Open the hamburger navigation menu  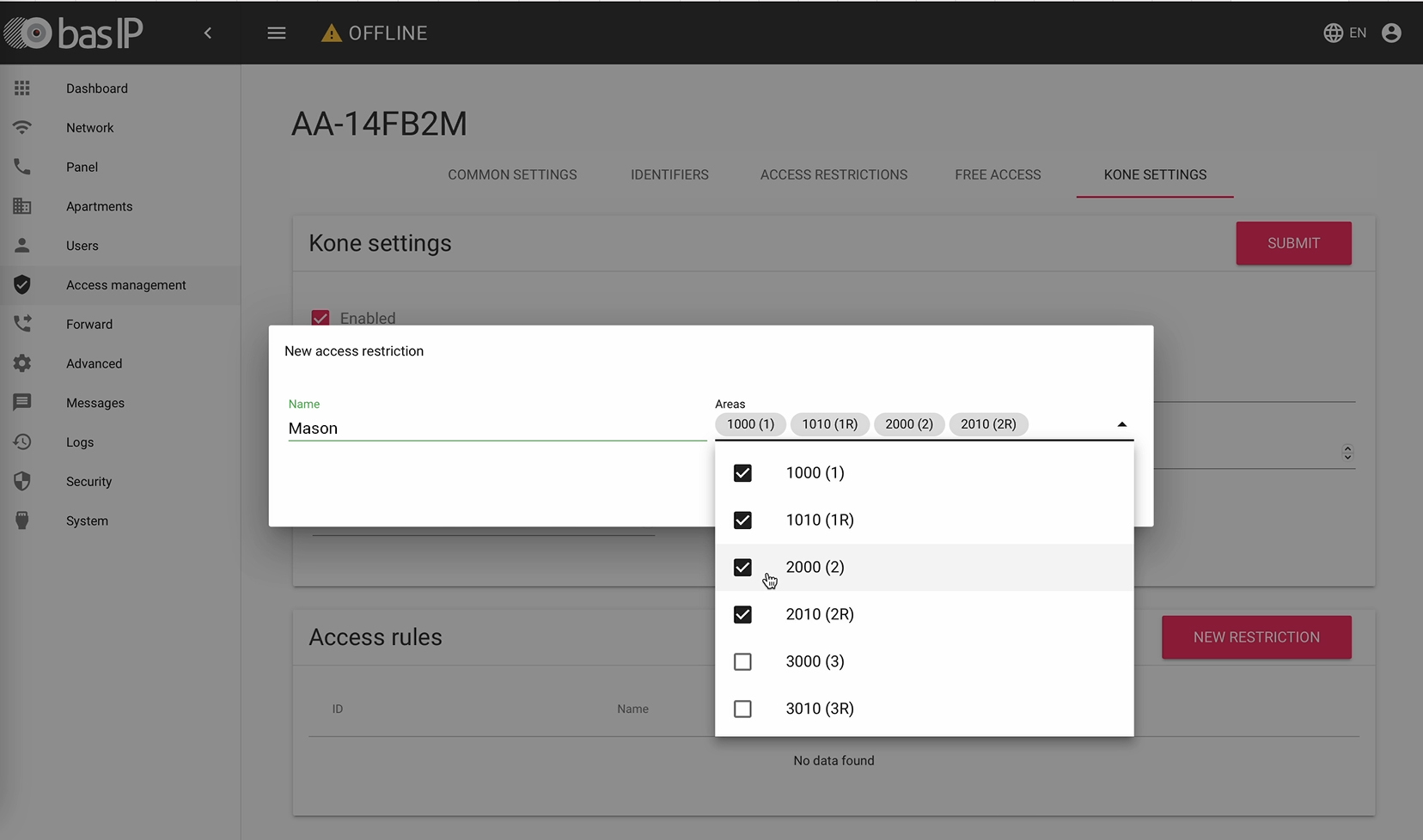pos(276,33)
